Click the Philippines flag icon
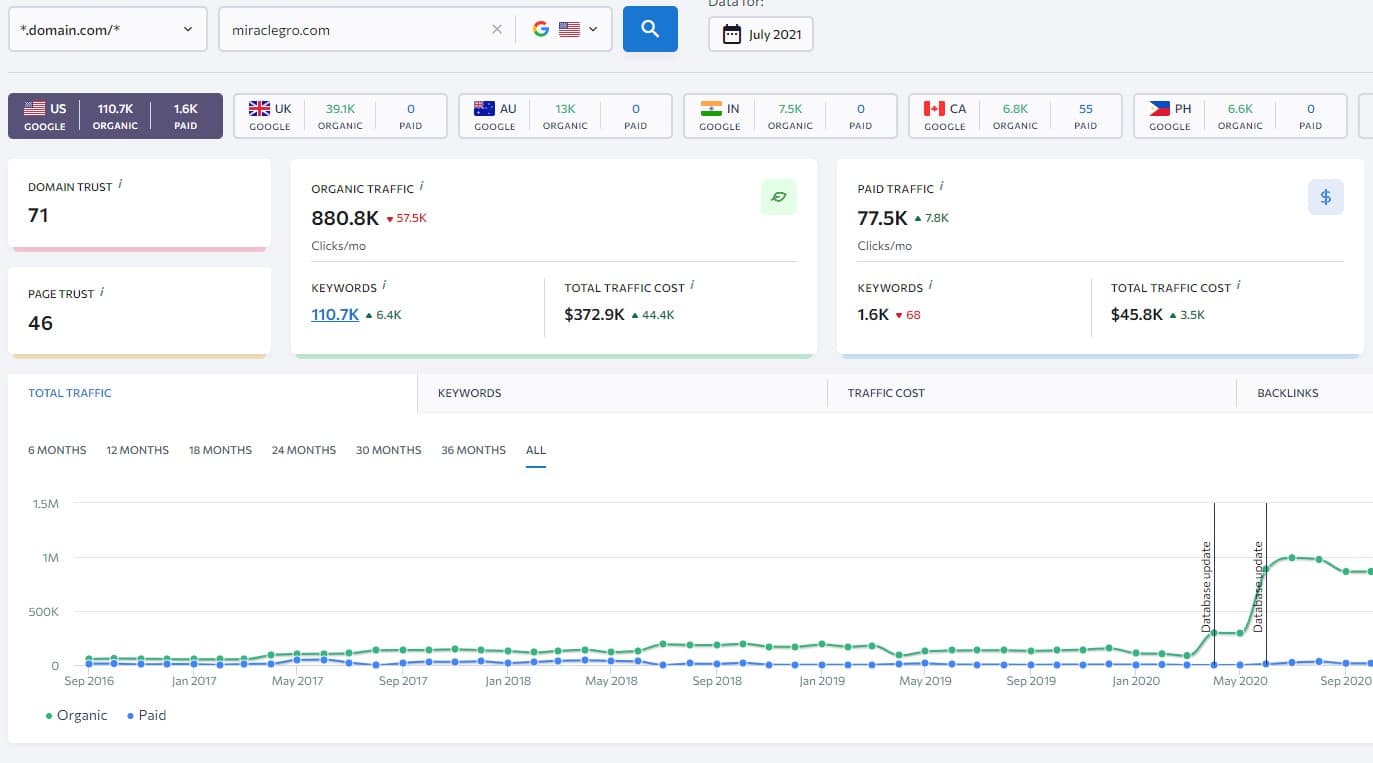The width and height of the screenshot is (1373, 763). click(1160, 108)
